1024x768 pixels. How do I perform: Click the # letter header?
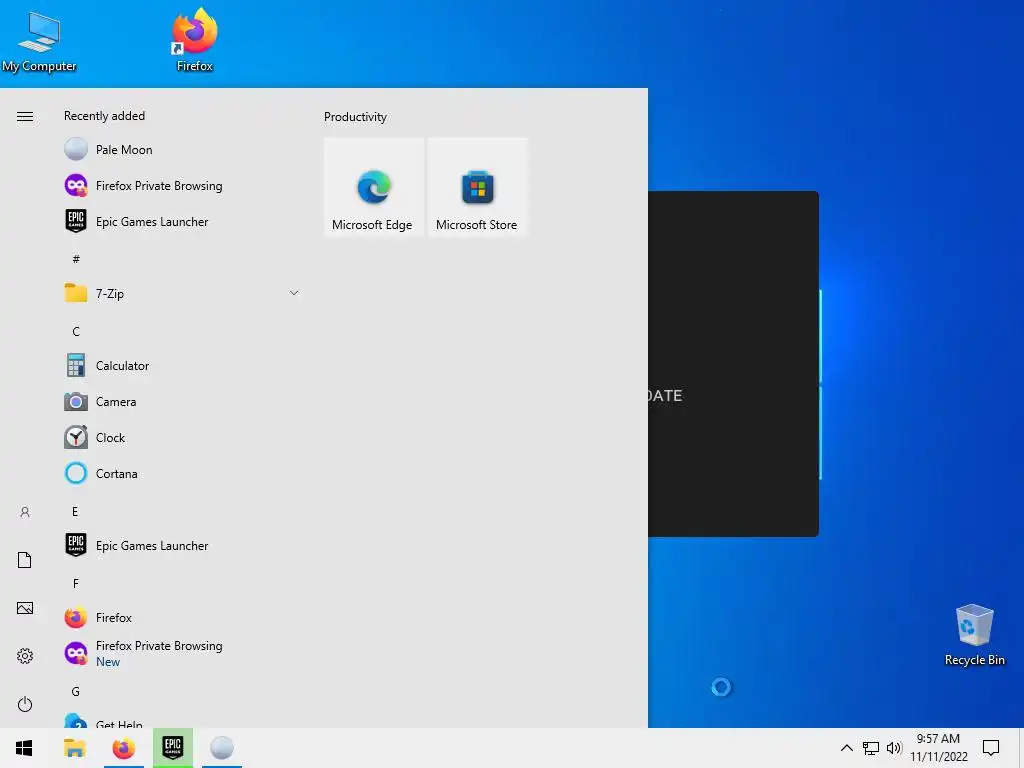click(76, 259)
